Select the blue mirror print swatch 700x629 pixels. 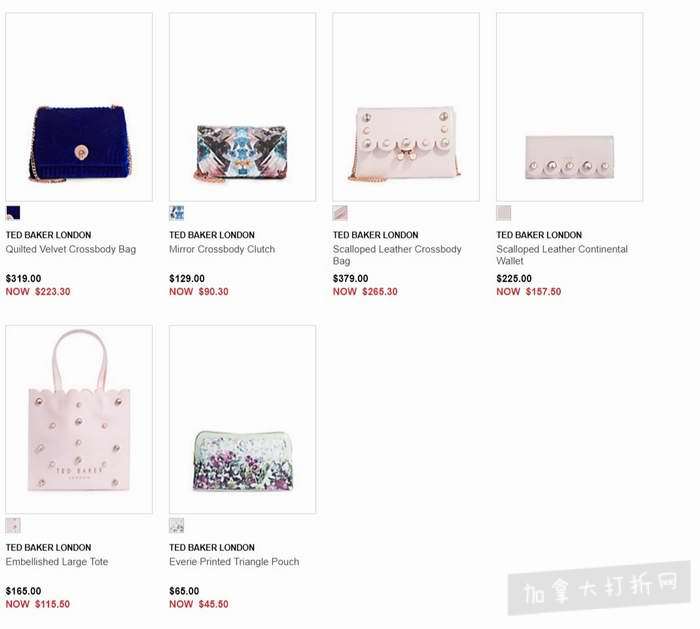[x=176, y=213]
